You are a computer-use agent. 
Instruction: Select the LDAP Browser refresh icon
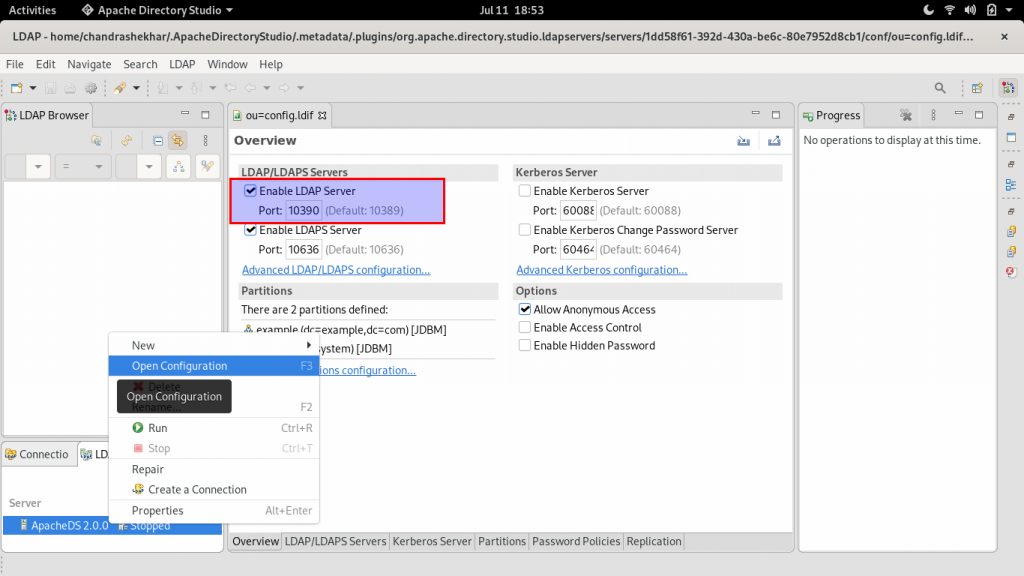pyautogui.click(x=126, y=141)
